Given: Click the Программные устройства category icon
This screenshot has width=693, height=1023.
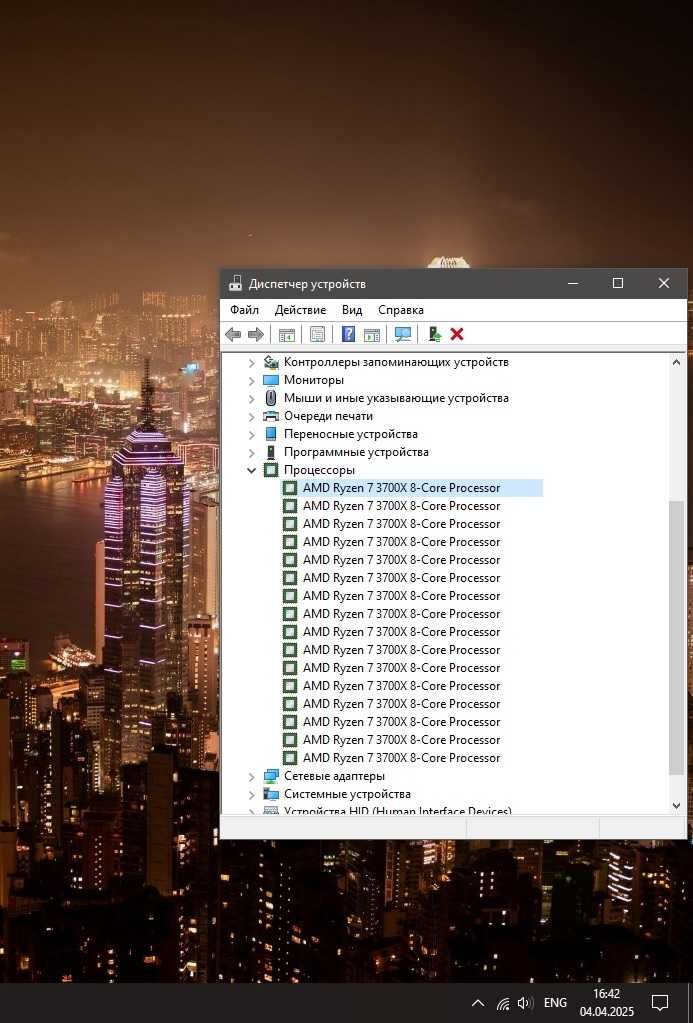Looking at the screenshot, I should 271,452.
